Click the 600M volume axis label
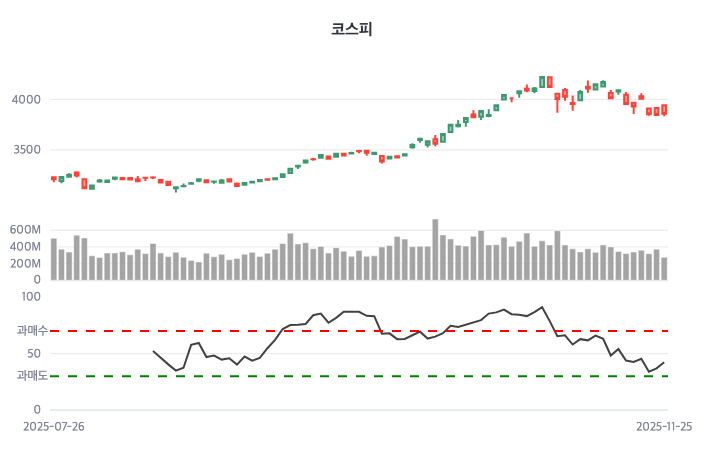The width and height of the screenshot is (704, 450). (x=24, y=230)
